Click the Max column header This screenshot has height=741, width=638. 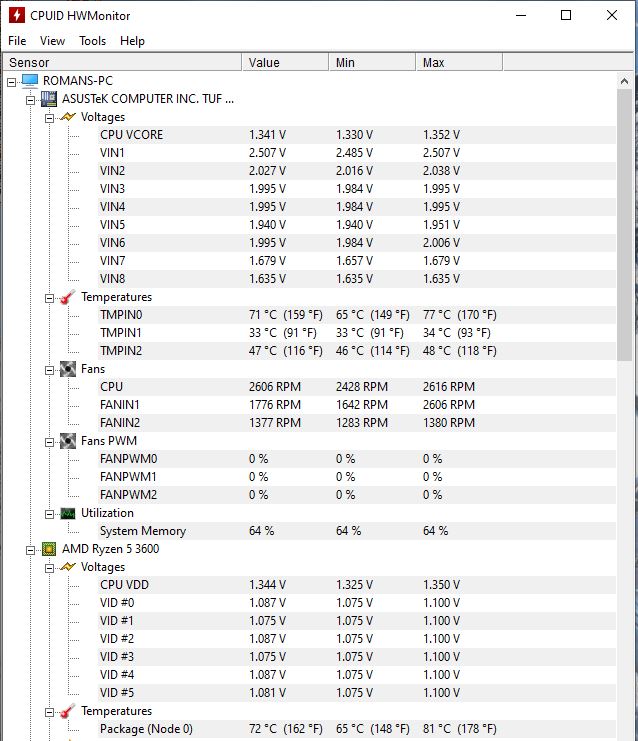point(459,62)
